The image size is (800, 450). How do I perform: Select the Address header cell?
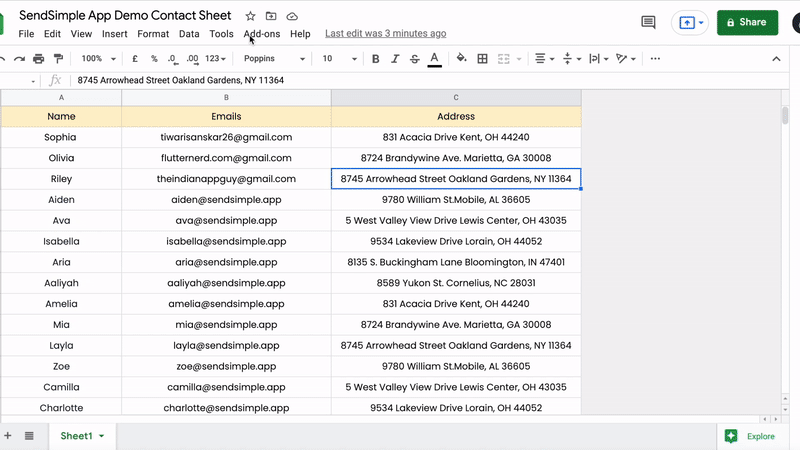click(x=456, y=116)
